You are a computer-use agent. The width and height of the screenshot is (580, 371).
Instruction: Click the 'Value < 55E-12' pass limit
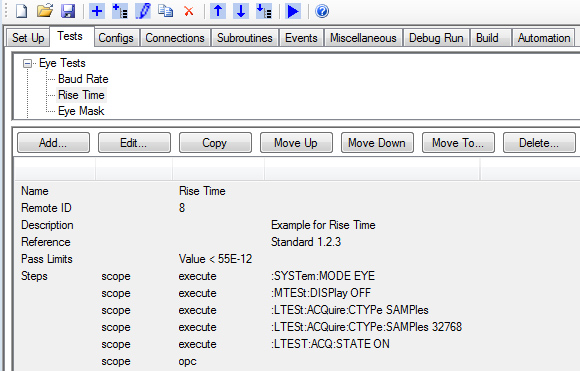click(215, 259)
